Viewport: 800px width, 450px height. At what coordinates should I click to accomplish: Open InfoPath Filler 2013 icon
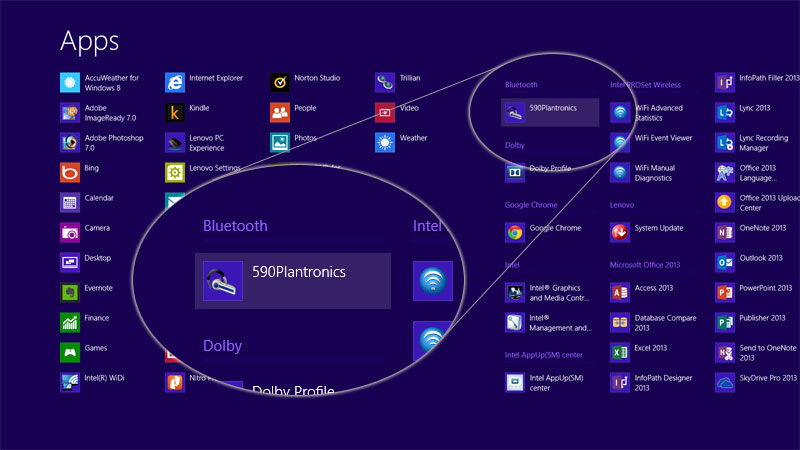[x=725, y=83]
